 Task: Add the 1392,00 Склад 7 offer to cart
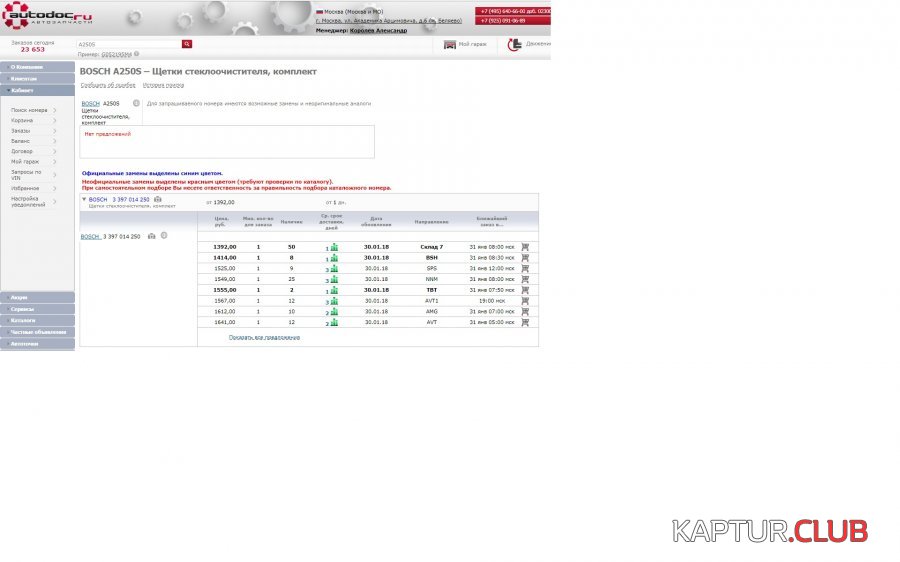[x=525, y=247]
